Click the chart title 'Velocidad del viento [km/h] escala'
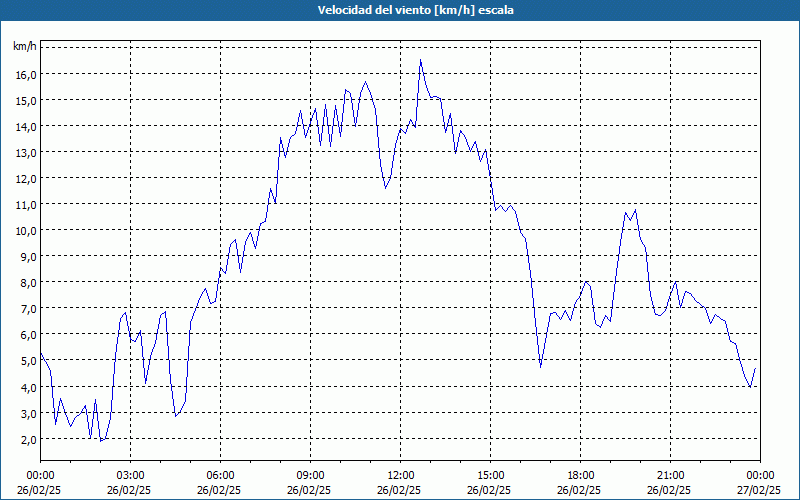 415,10
